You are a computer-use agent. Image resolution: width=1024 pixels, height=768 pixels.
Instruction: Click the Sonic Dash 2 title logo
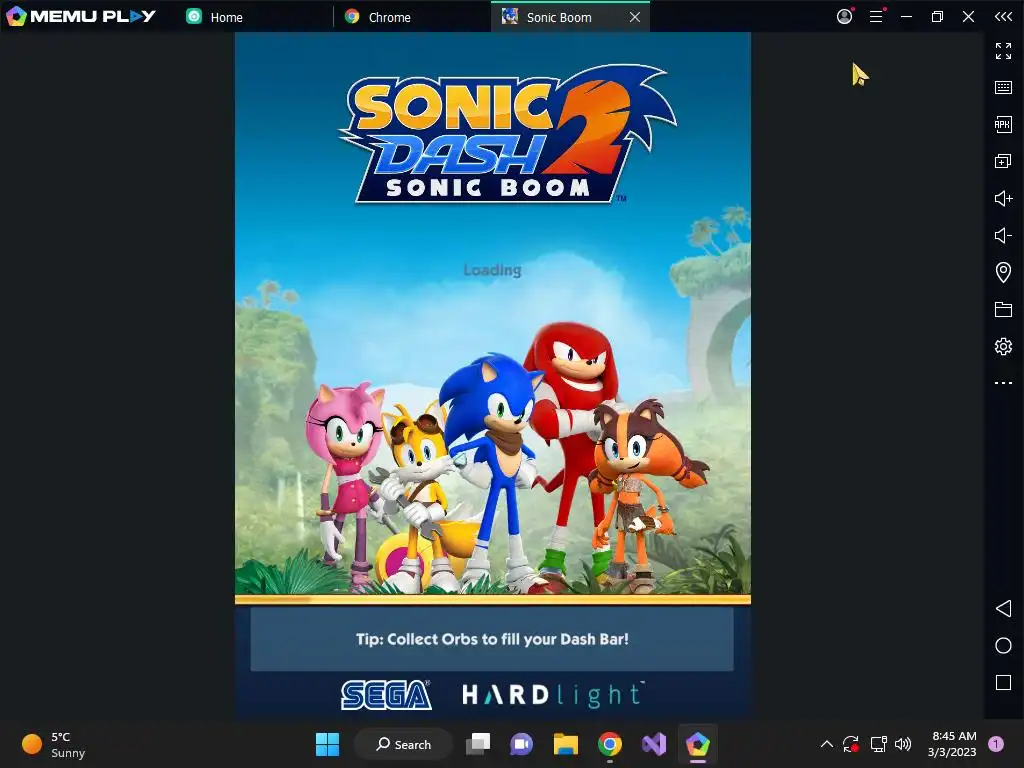point(507,134)
